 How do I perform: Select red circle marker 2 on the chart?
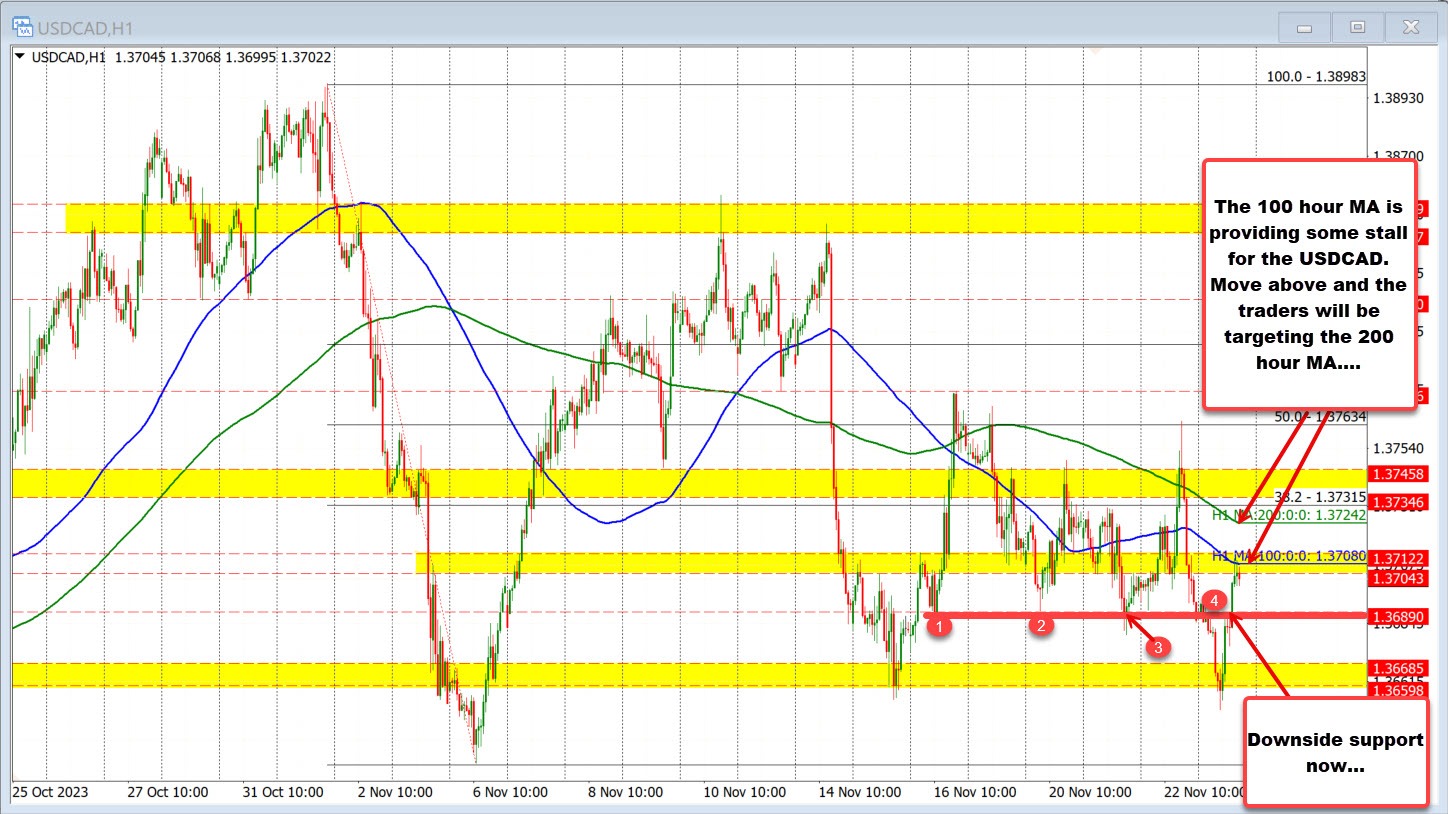pyautogui.click(x=1041, y=625)
